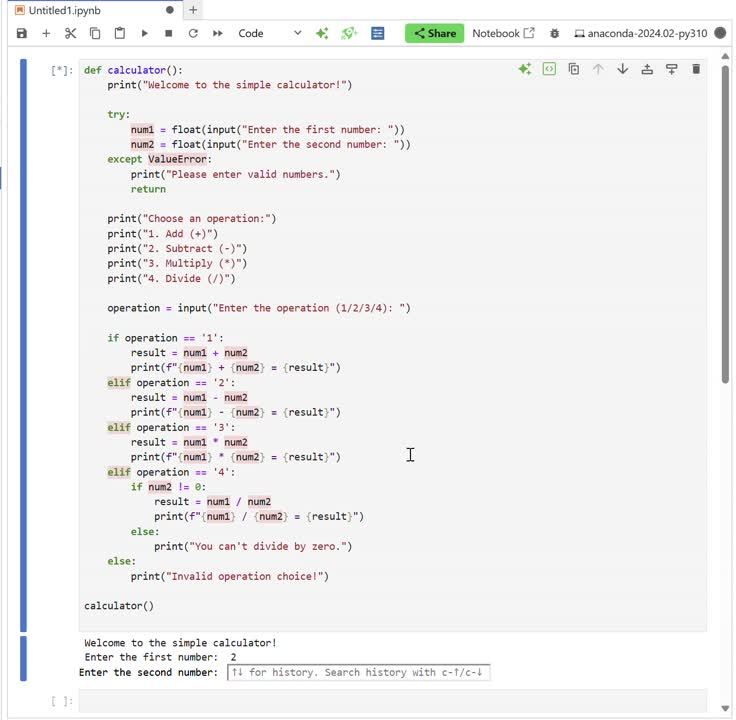Viewport: 736px width, 720px height.
Task: Run the selected cell with the play icon
Action: [x=144, y=33]
